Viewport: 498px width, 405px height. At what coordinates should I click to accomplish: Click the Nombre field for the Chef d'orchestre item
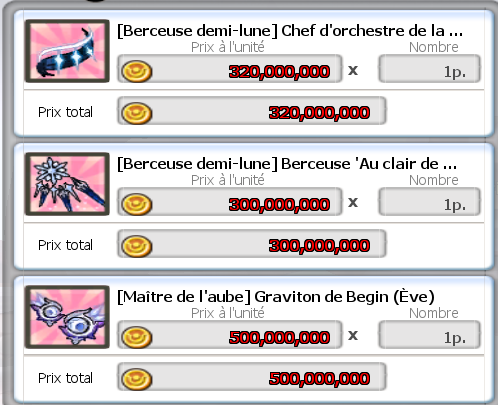pyautogui.click(x=429, y=69)
